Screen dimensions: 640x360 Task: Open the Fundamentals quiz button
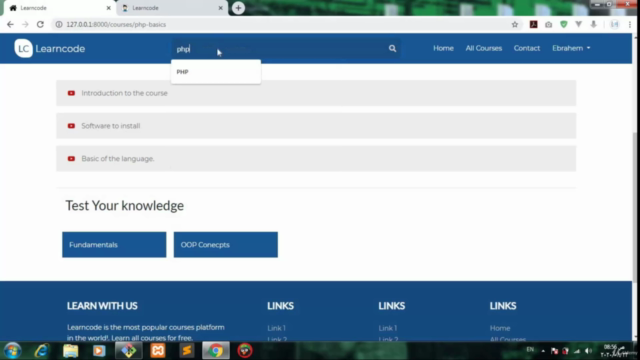click(114, 244)
